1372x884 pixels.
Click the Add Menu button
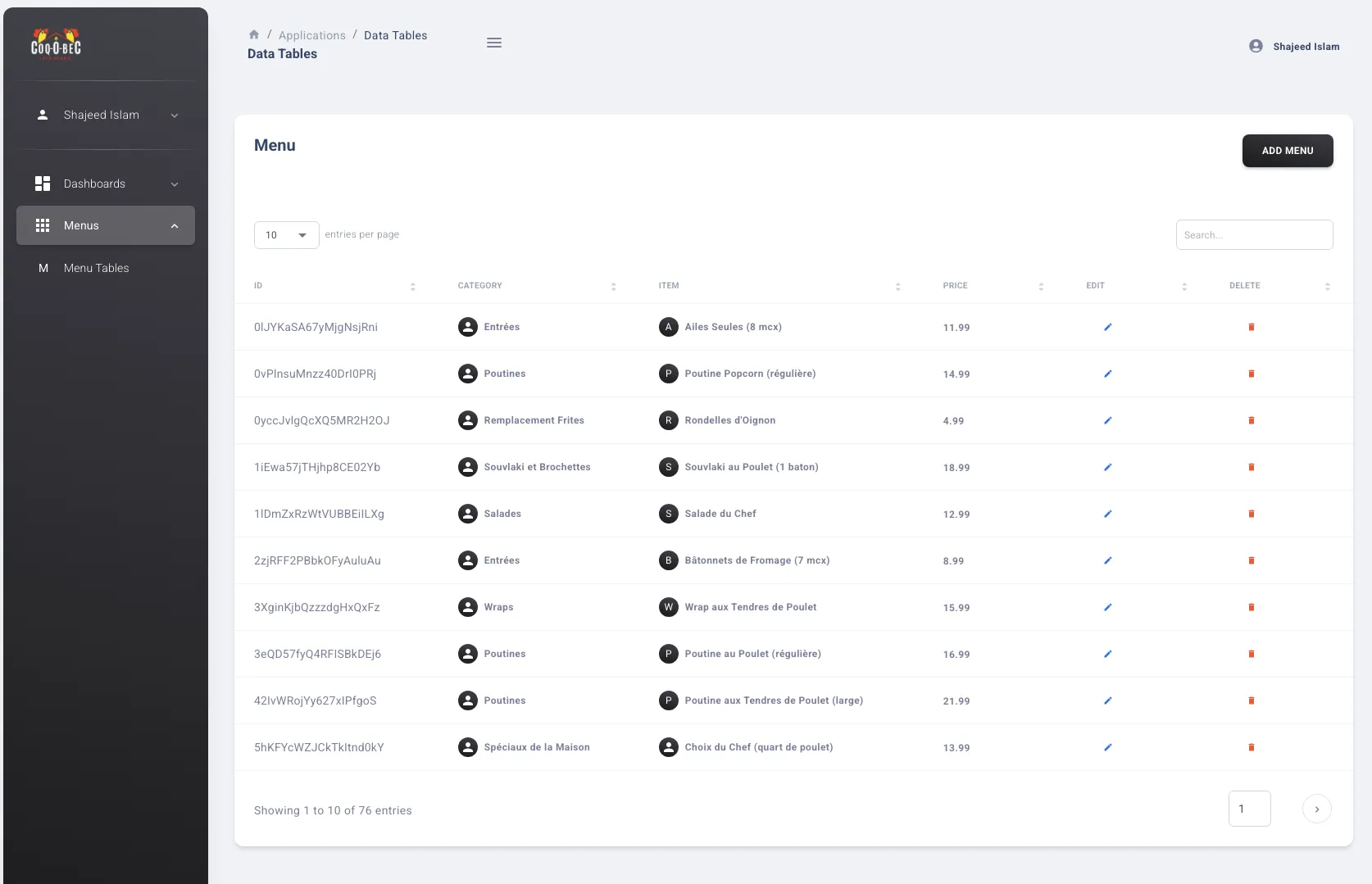pyautogui.click(x=1287, y=151)
